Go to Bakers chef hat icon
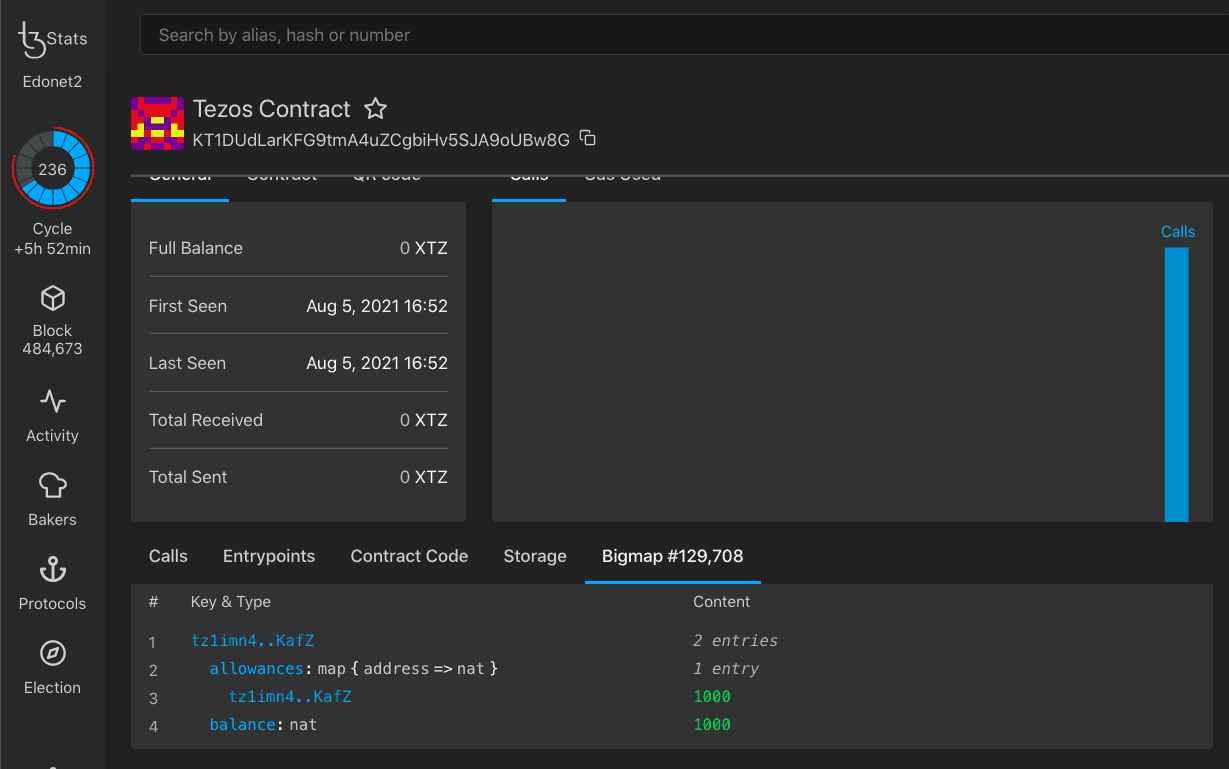1229x769 pixels. click(x=52, y=486)
